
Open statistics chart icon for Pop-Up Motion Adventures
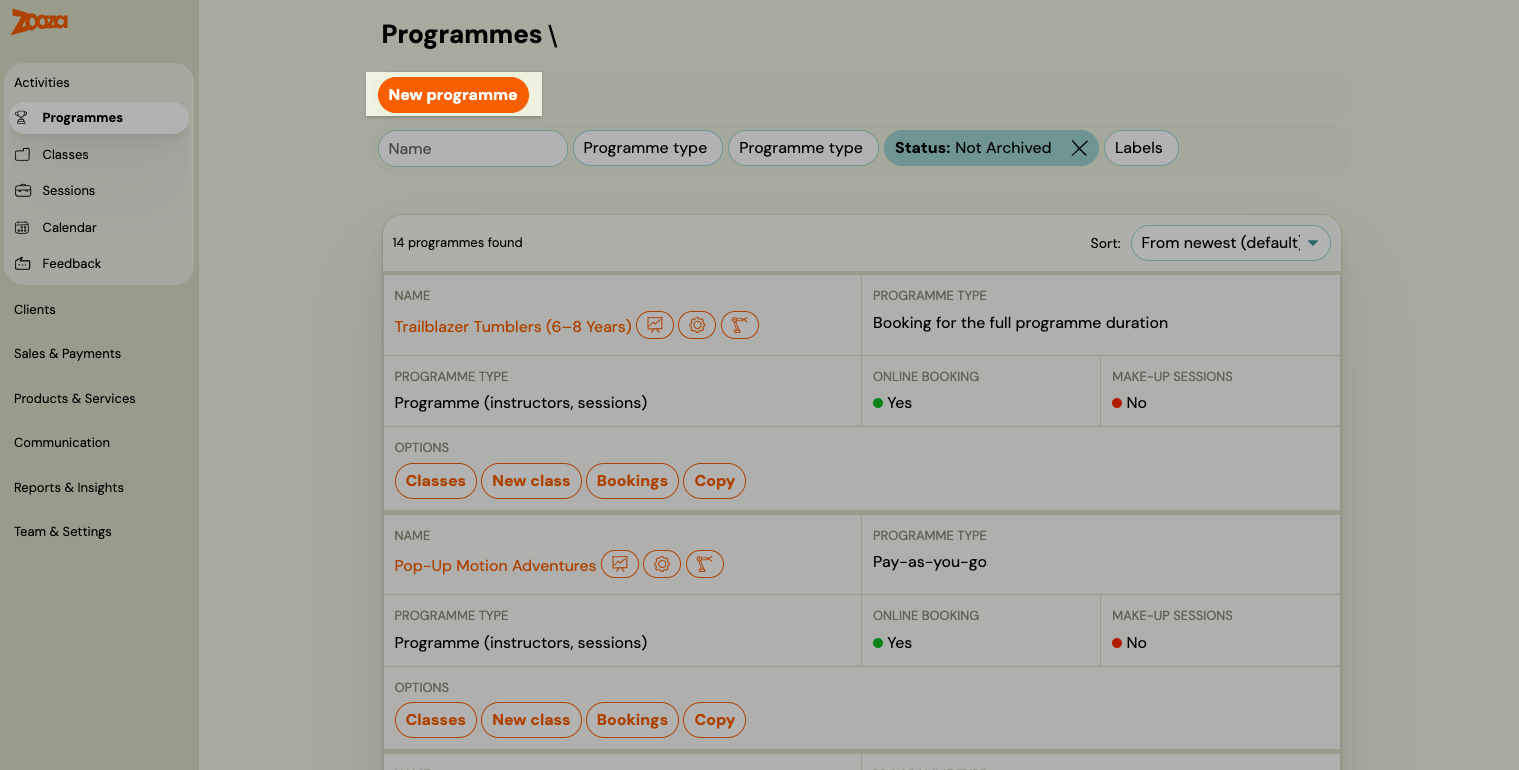[x=620, y=564]
